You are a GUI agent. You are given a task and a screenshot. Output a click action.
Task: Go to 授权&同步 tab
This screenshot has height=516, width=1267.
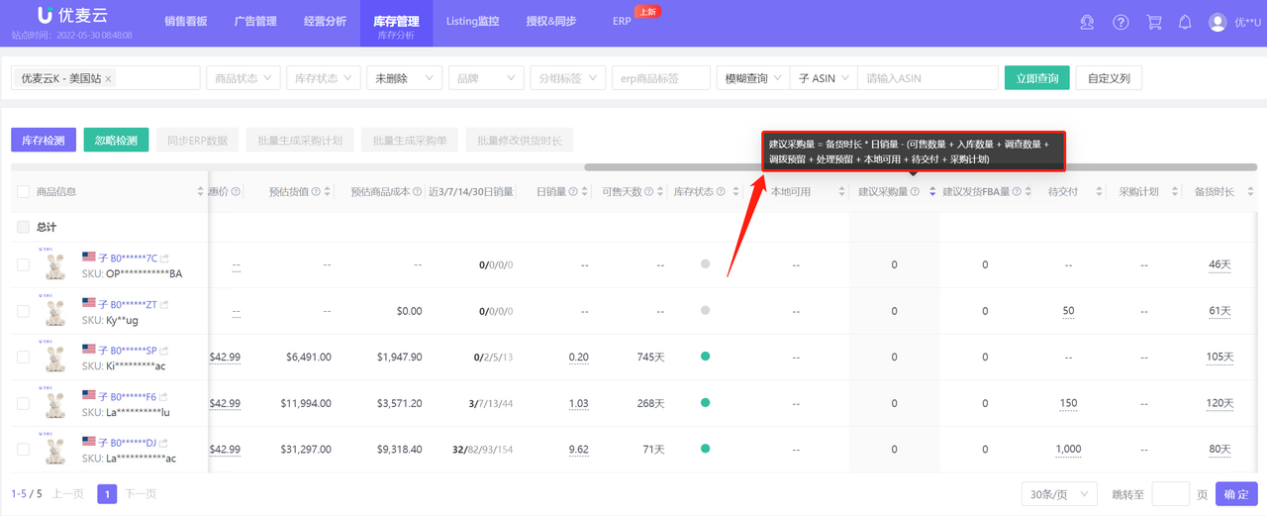pyautogui.click(x=551, y=21)
